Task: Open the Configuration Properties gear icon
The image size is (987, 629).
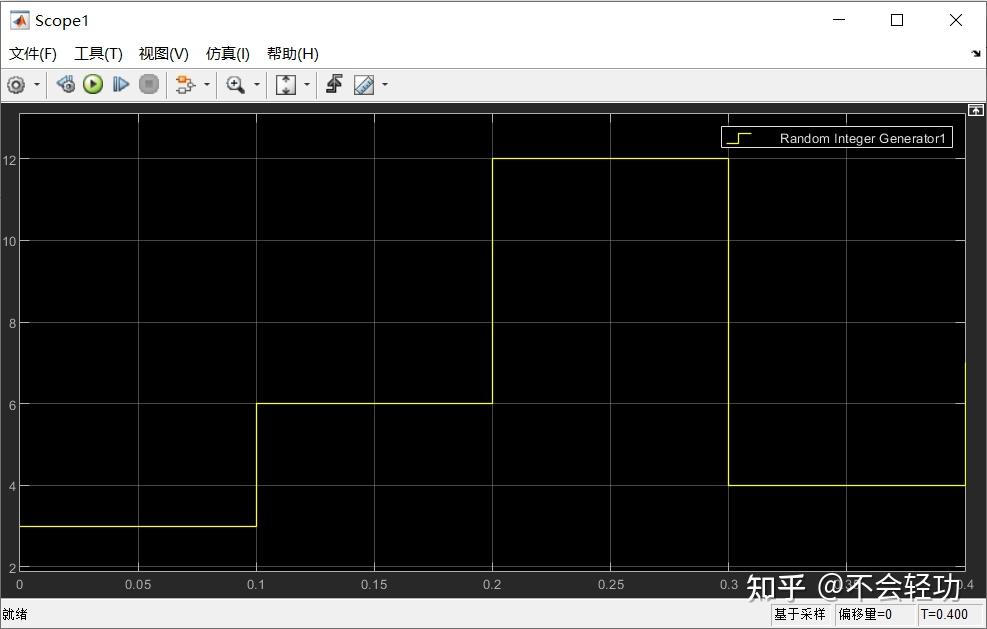Action: [16, 84]
